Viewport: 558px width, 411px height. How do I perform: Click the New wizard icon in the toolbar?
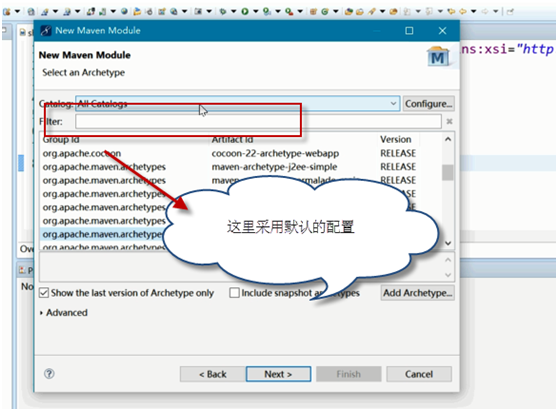coord(6,11)
